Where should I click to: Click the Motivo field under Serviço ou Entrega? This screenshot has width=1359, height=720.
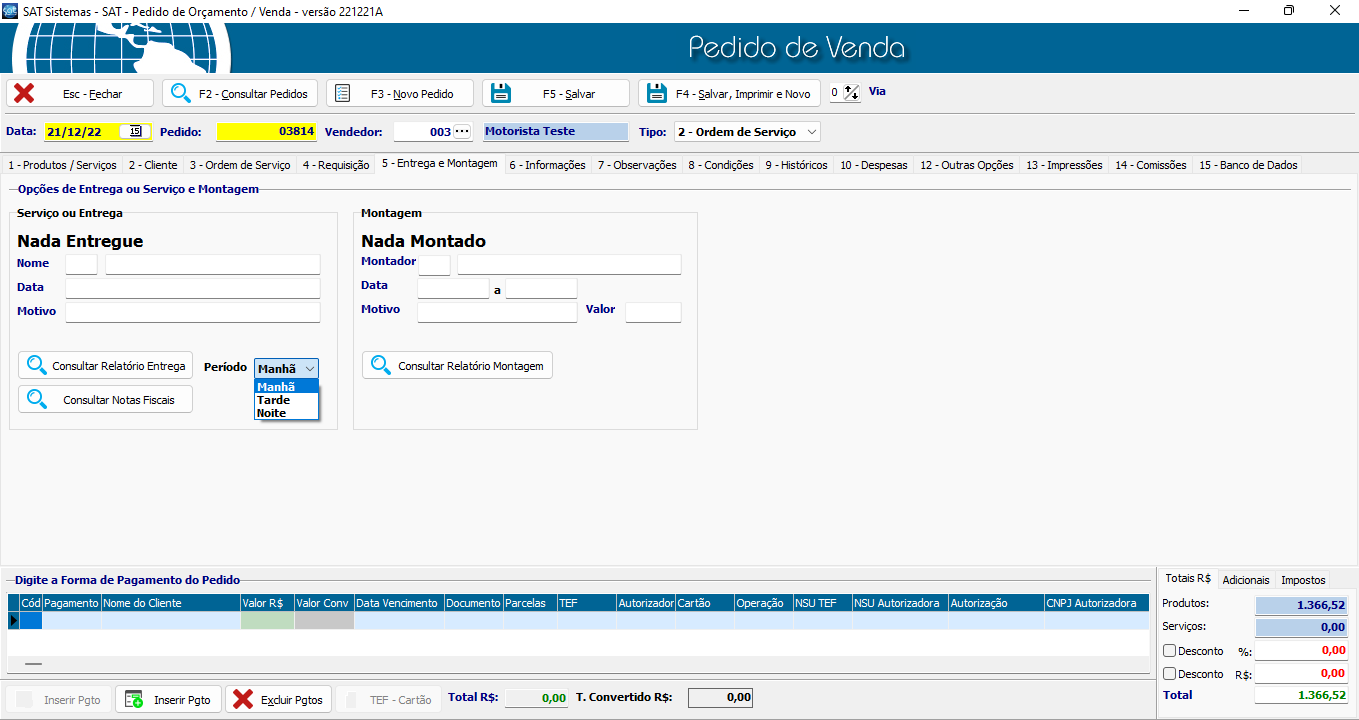(192, 312)
